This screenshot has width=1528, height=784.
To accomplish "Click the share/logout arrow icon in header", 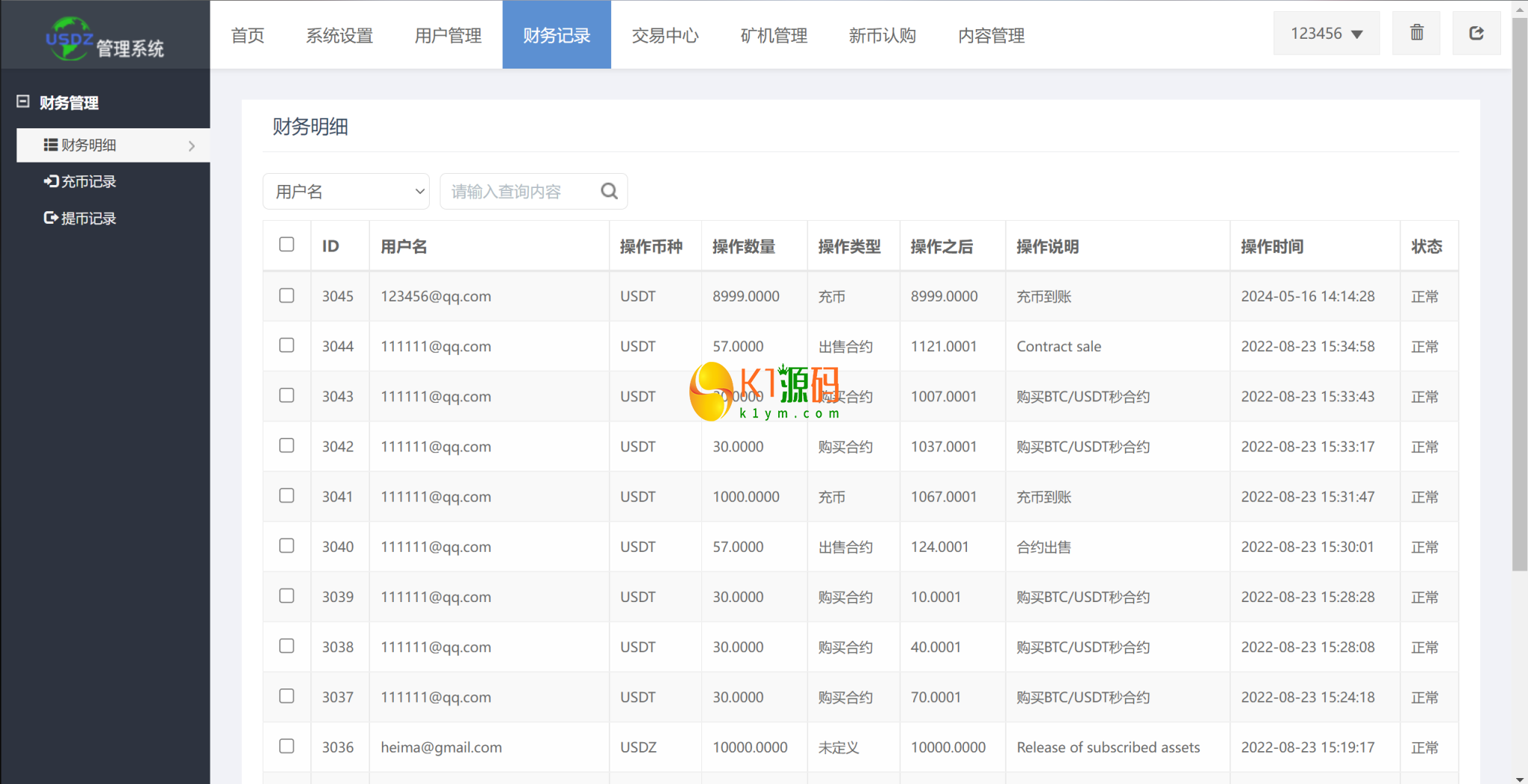I will click(1476, 34).
